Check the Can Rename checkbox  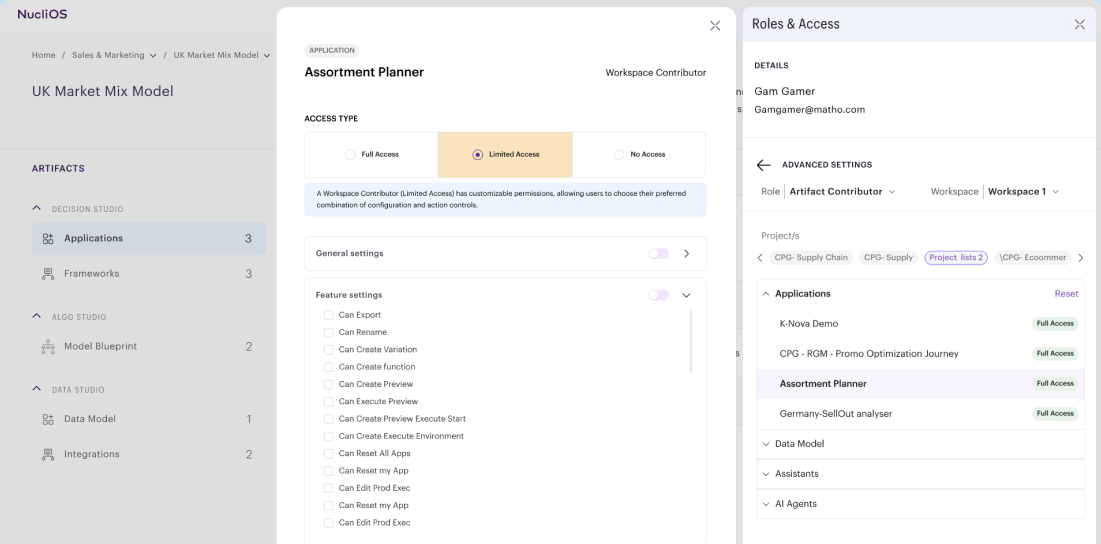click(328, 332)
